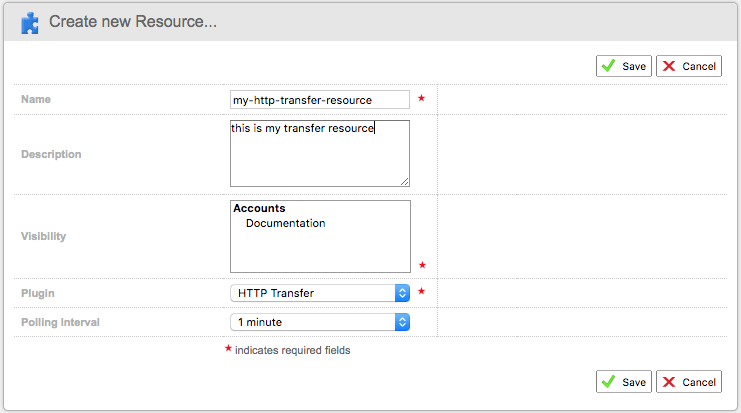
Task: Click the red asterisk beside the Plugin dropdown
Action: (x=421, y=292)
